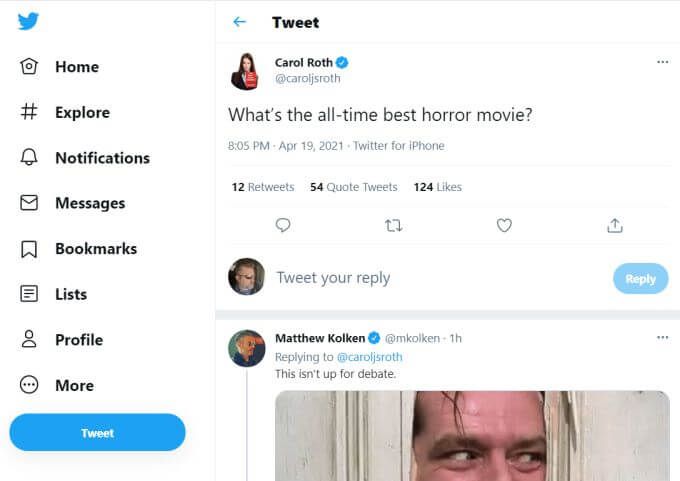The width and height of the screenshot is (680, 481).
Task: Open Messages from the sidebar
Action: pyautogui.click(x=72, y=203)
